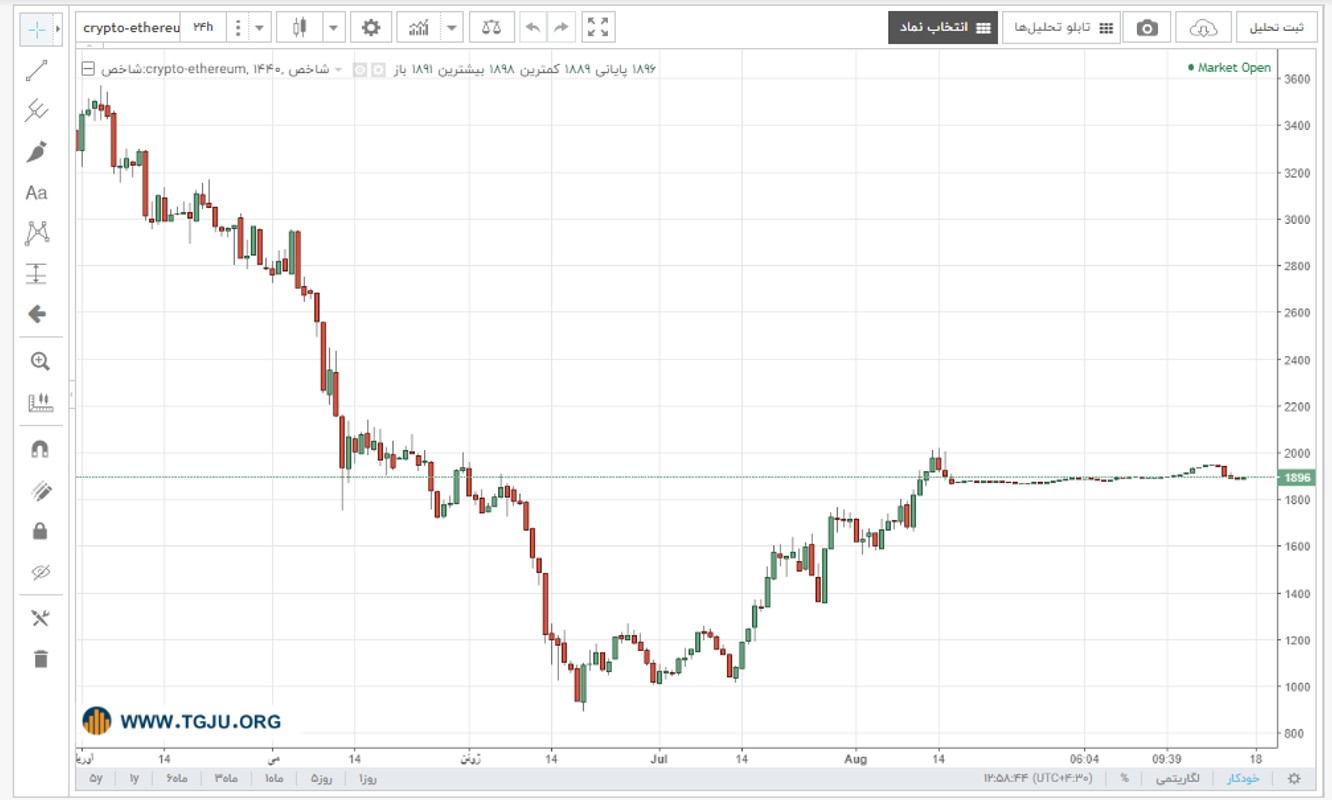
Task: Enable the logarithmic scale toggle
Action: 1172,778
